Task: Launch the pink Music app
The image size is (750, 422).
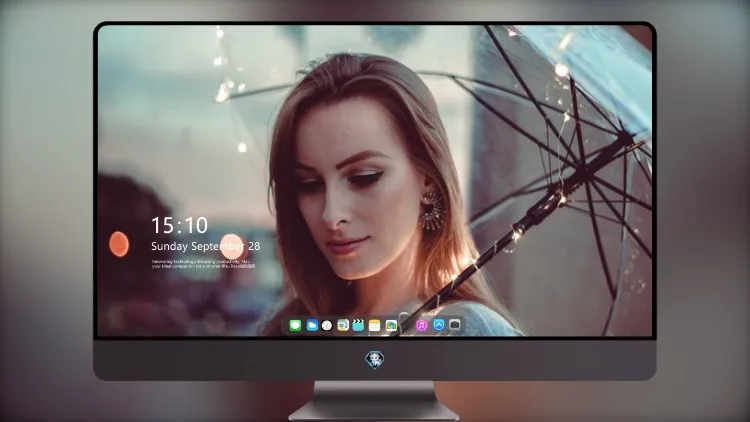Action: (421, 325)
